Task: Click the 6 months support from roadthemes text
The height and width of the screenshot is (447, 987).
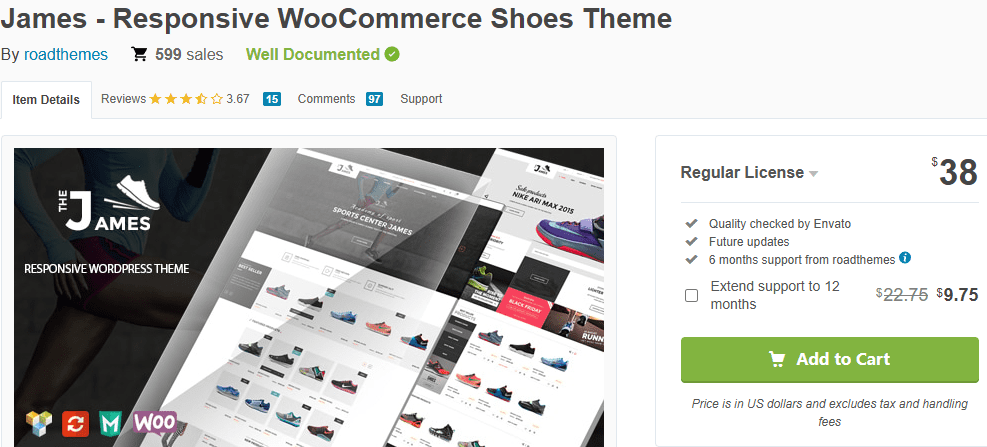Action: pyautogui.click(x=802, y=259)
